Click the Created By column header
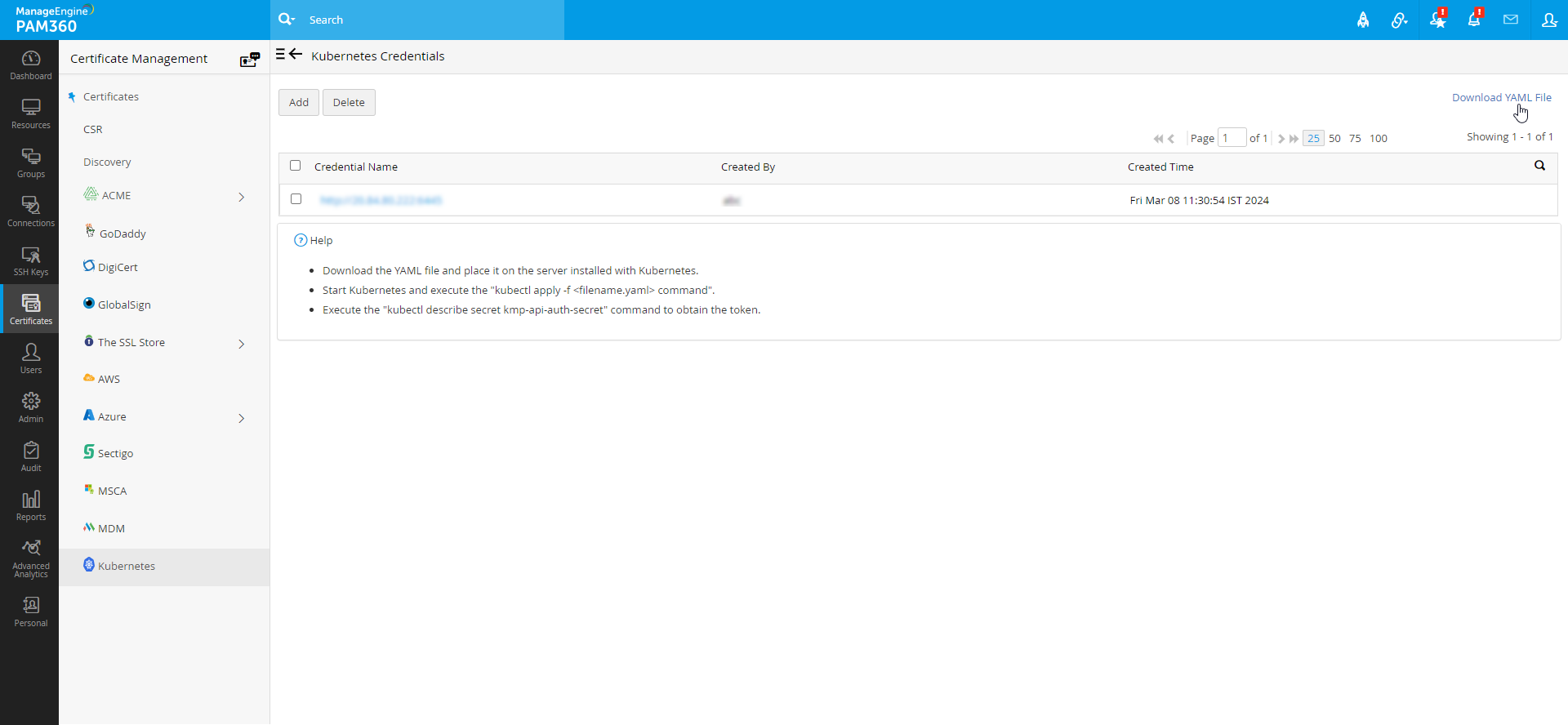1568x725 pixels. pos(748,167)
